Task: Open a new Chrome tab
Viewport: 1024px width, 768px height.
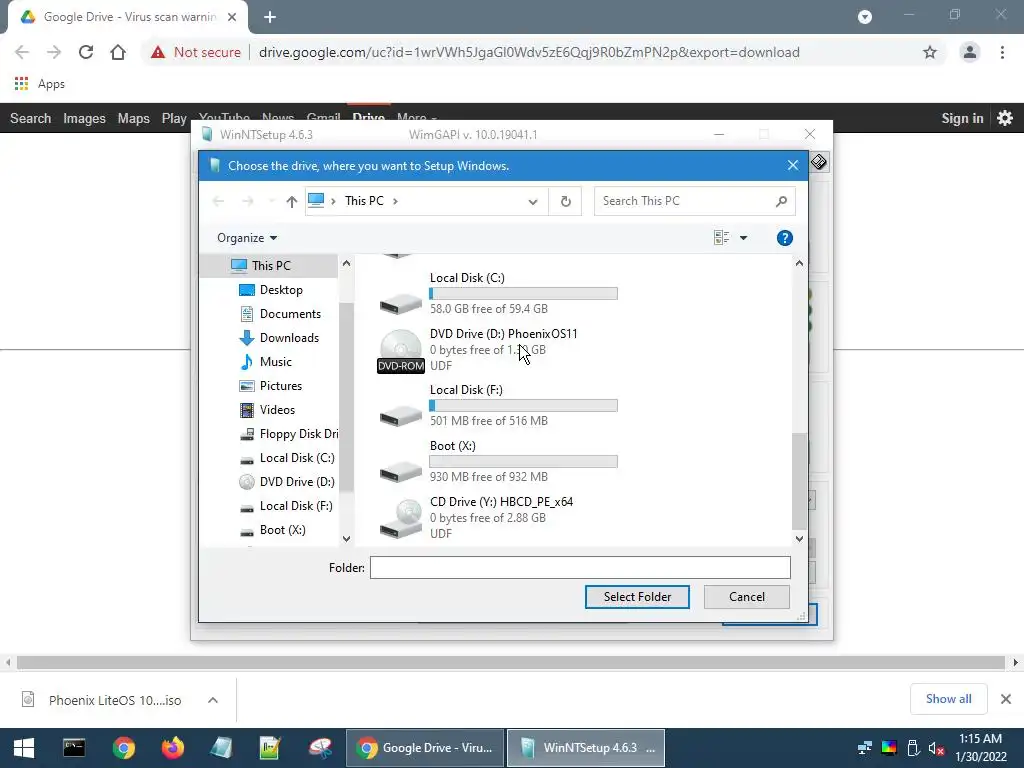Action: click(x=270, y=17)
